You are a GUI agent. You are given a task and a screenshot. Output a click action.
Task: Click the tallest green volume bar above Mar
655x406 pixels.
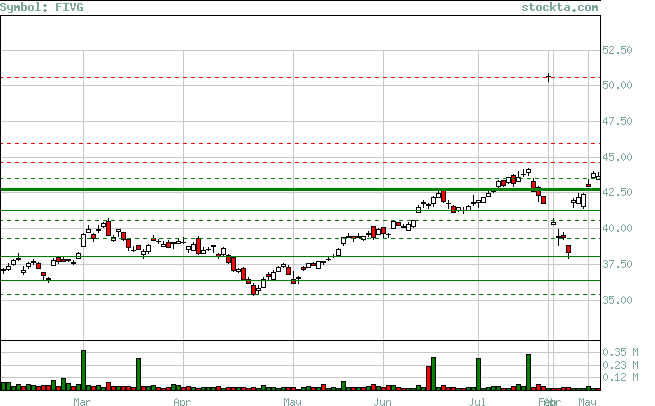84,370
